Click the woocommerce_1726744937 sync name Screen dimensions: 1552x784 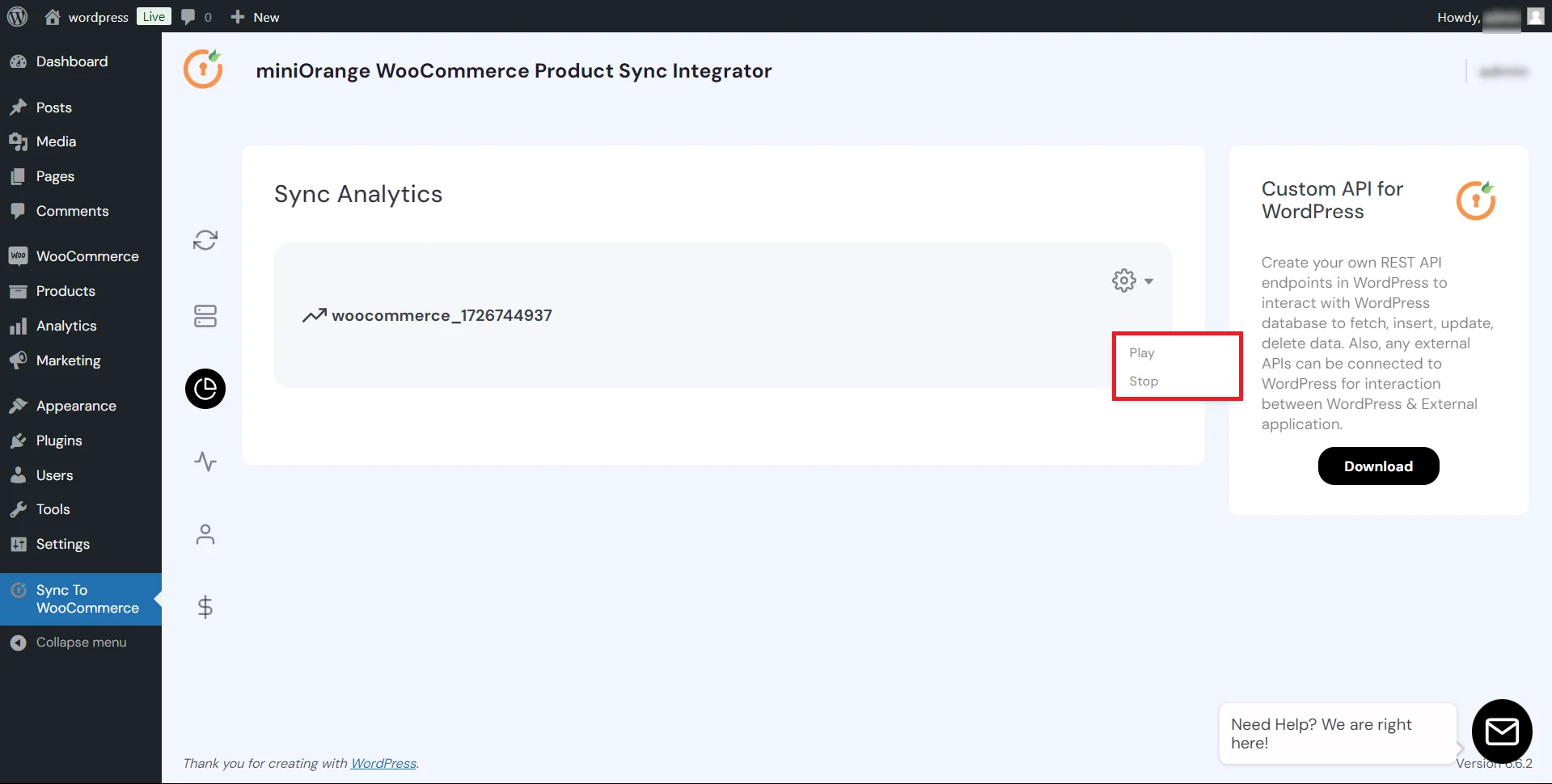point(442,315)
